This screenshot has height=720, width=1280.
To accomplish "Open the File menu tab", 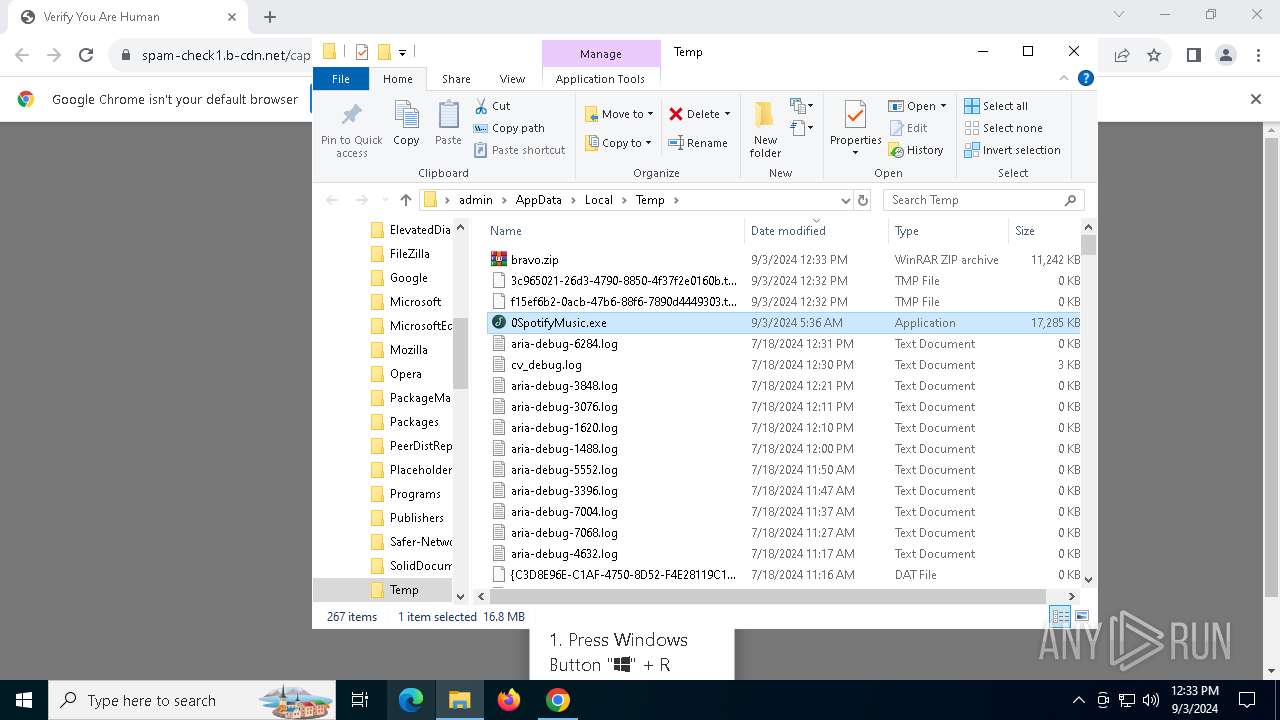I will (x=341, y=79).
